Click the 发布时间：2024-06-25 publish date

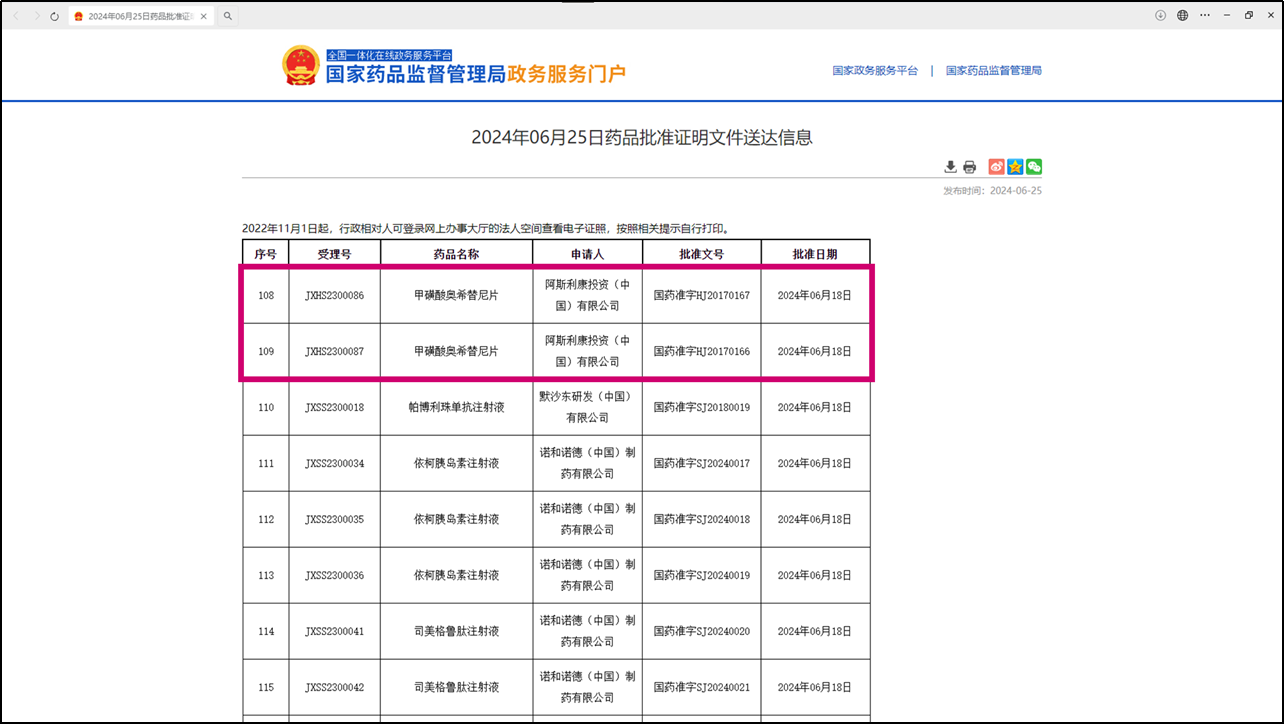(x=992, y=191)
